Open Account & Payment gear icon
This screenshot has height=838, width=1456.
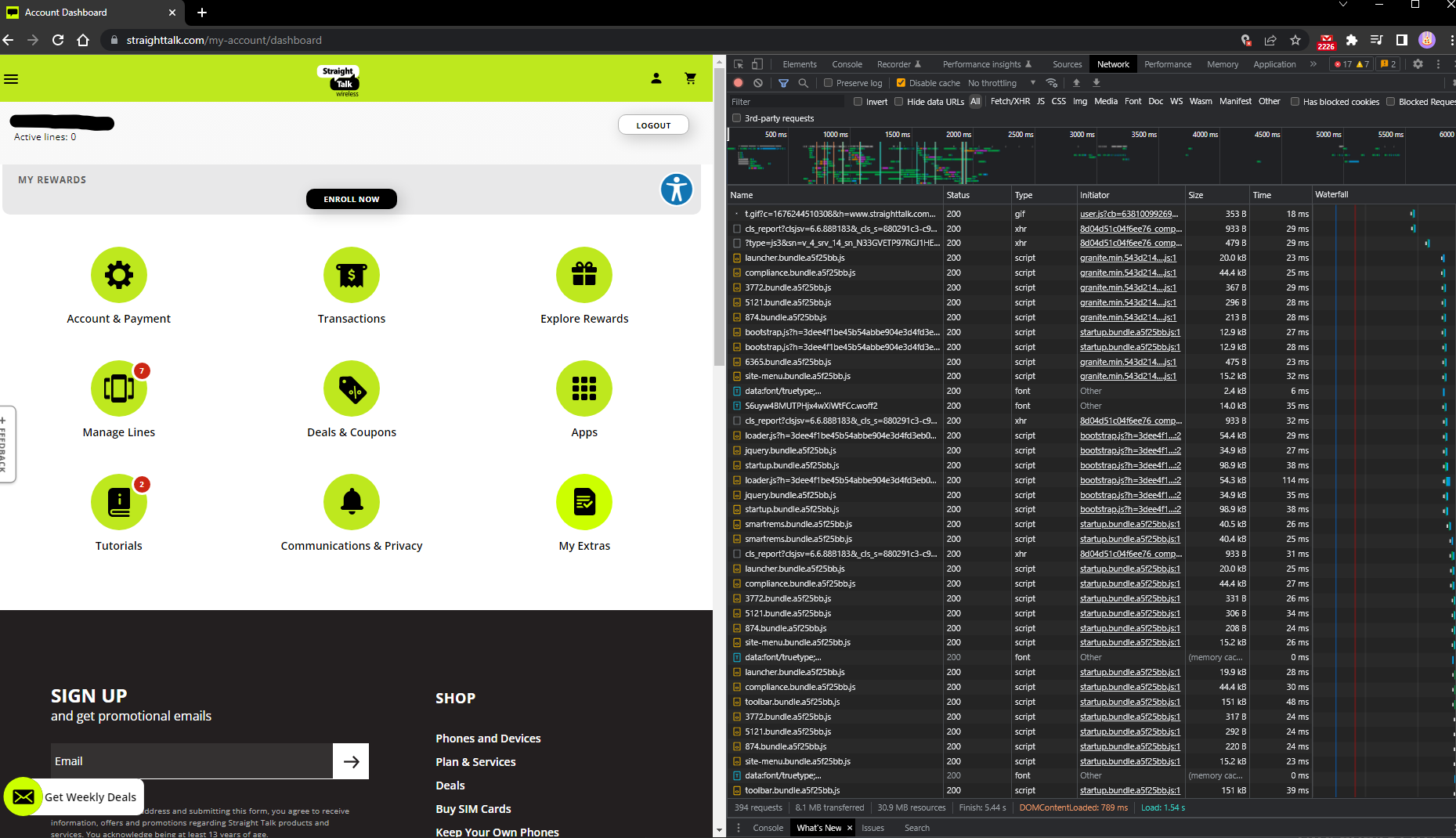pos(119,275)
